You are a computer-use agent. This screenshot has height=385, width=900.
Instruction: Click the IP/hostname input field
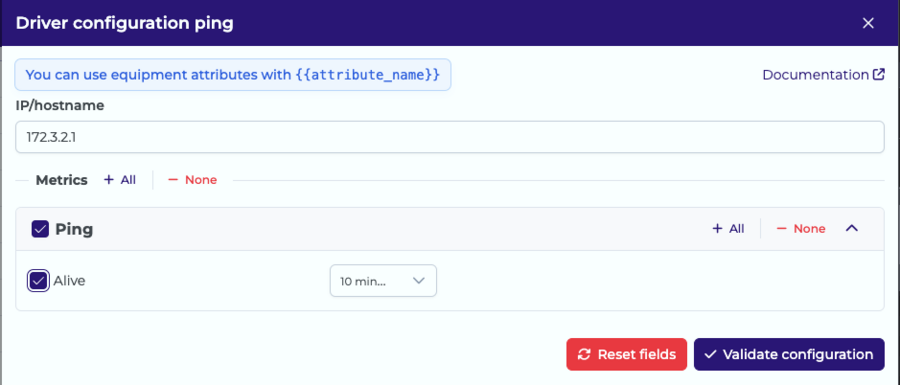click(449, 137)
